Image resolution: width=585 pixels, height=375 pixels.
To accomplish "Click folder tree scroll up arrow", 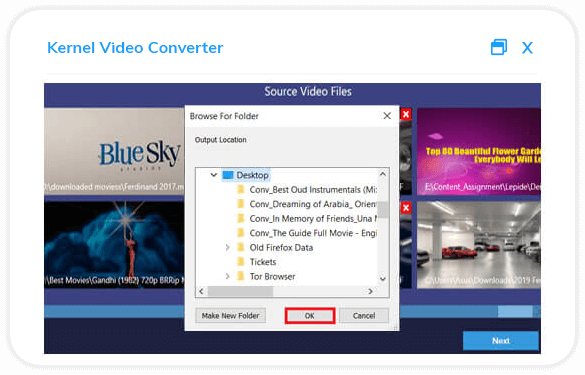I will point(383,174).
